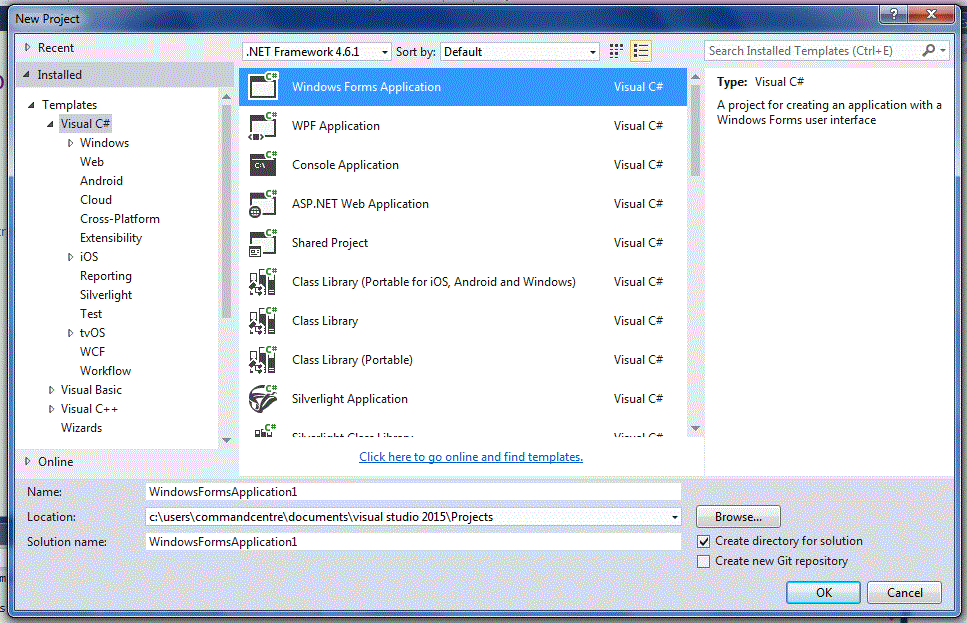Collapse the Templates tree node
The image size is (967, 623).
(x=31, y=105)
